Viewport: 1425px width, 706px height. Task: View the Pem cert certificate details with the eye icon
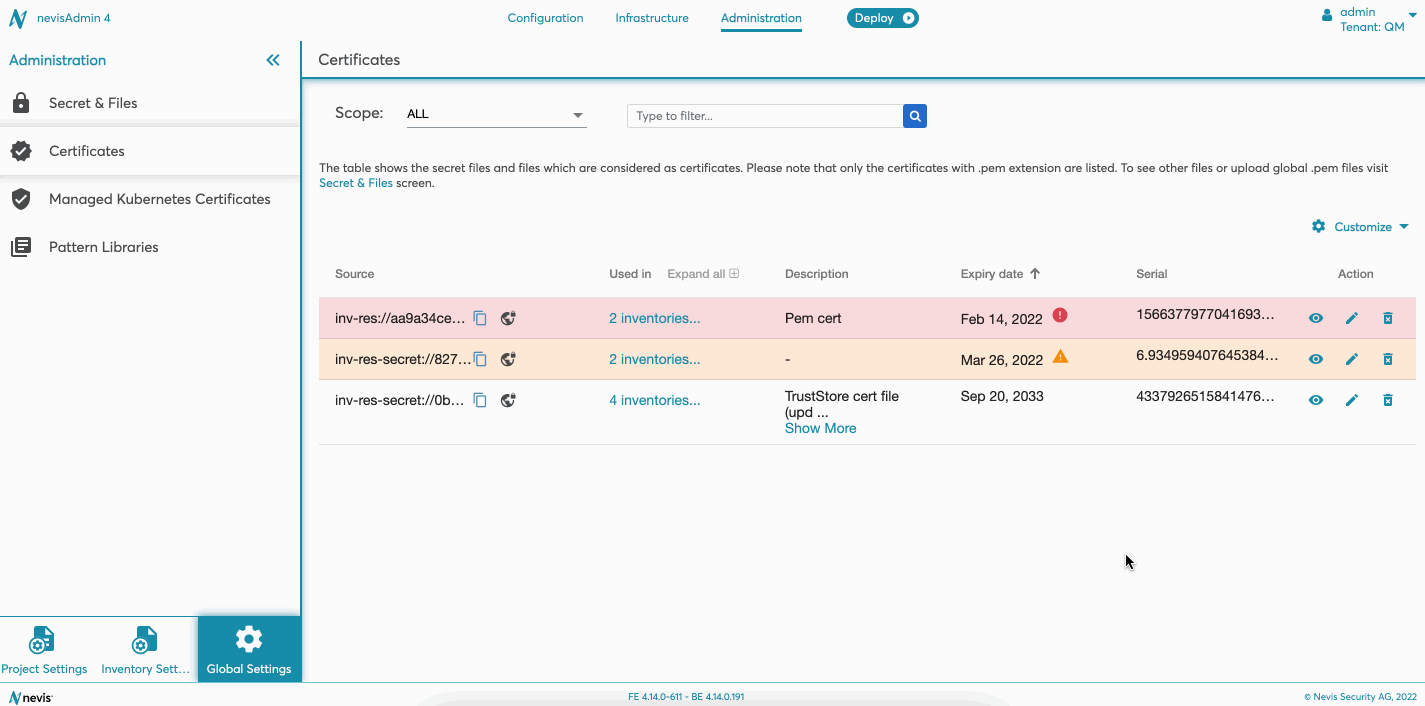tap(1316, 318)
